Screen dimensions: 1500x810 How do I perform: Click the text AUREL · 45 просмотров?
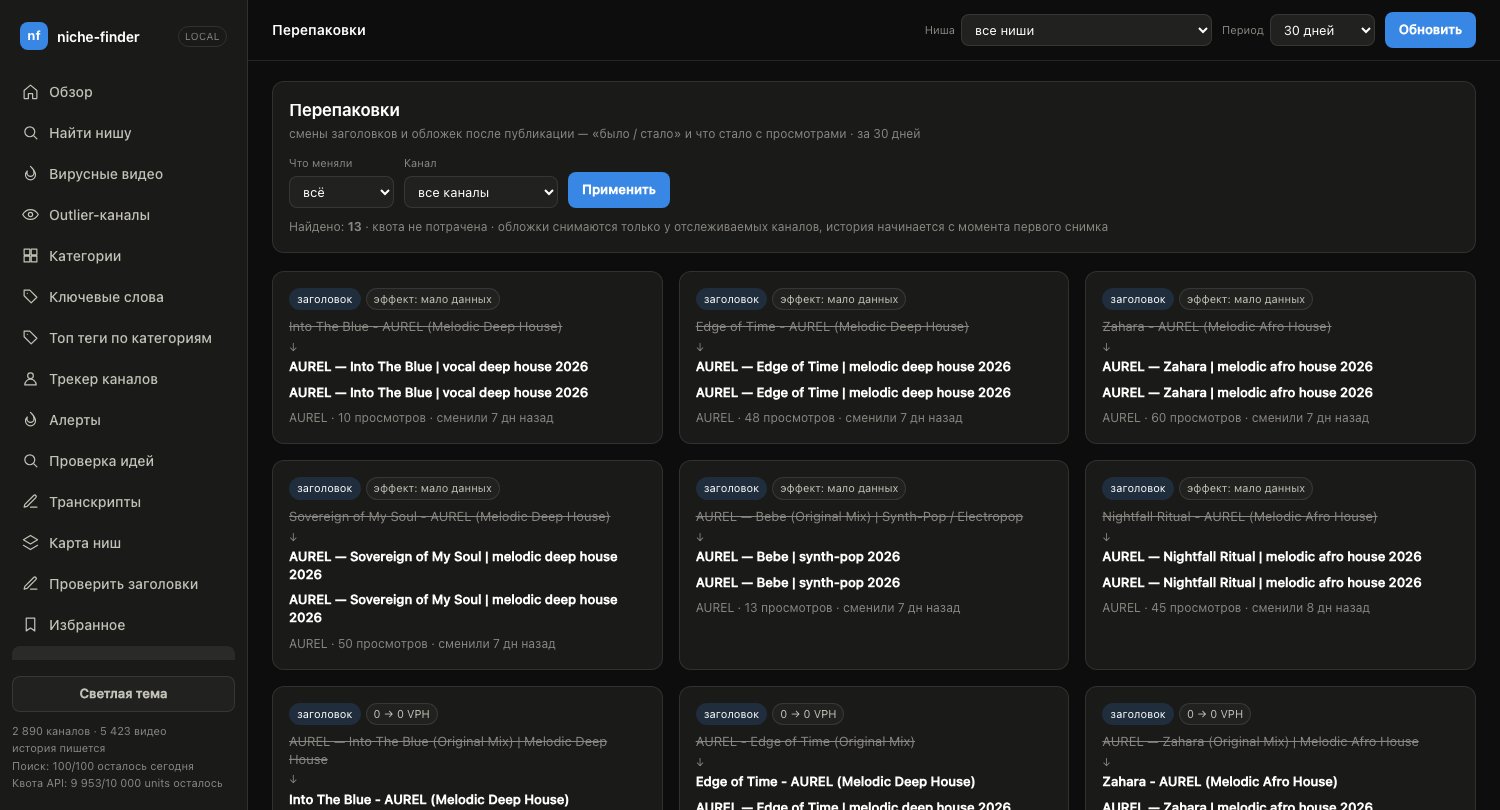pyautogui.click(x=1173, y=607)
